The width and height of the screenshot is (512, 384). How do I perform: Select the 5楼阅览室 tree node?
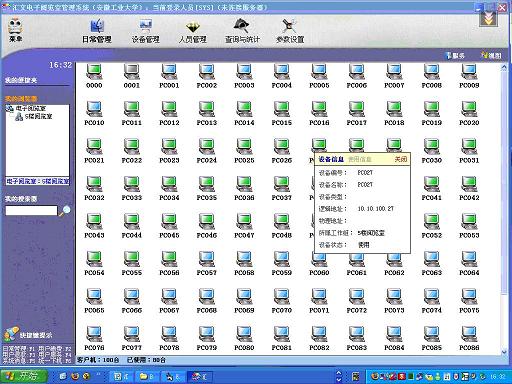pyautogui.click(x=38, y=116)
